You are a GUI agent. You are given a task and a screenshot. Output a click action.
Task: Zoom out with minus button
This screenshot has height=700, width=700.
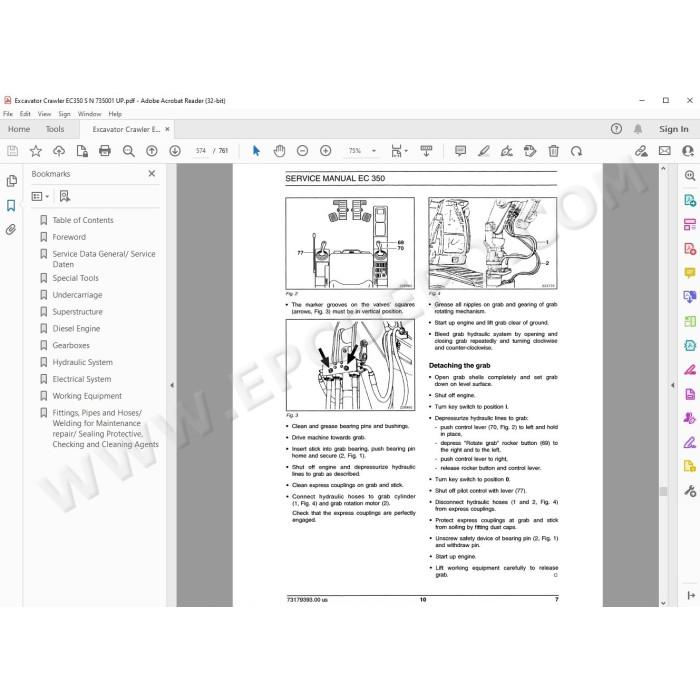pos(303,151)
